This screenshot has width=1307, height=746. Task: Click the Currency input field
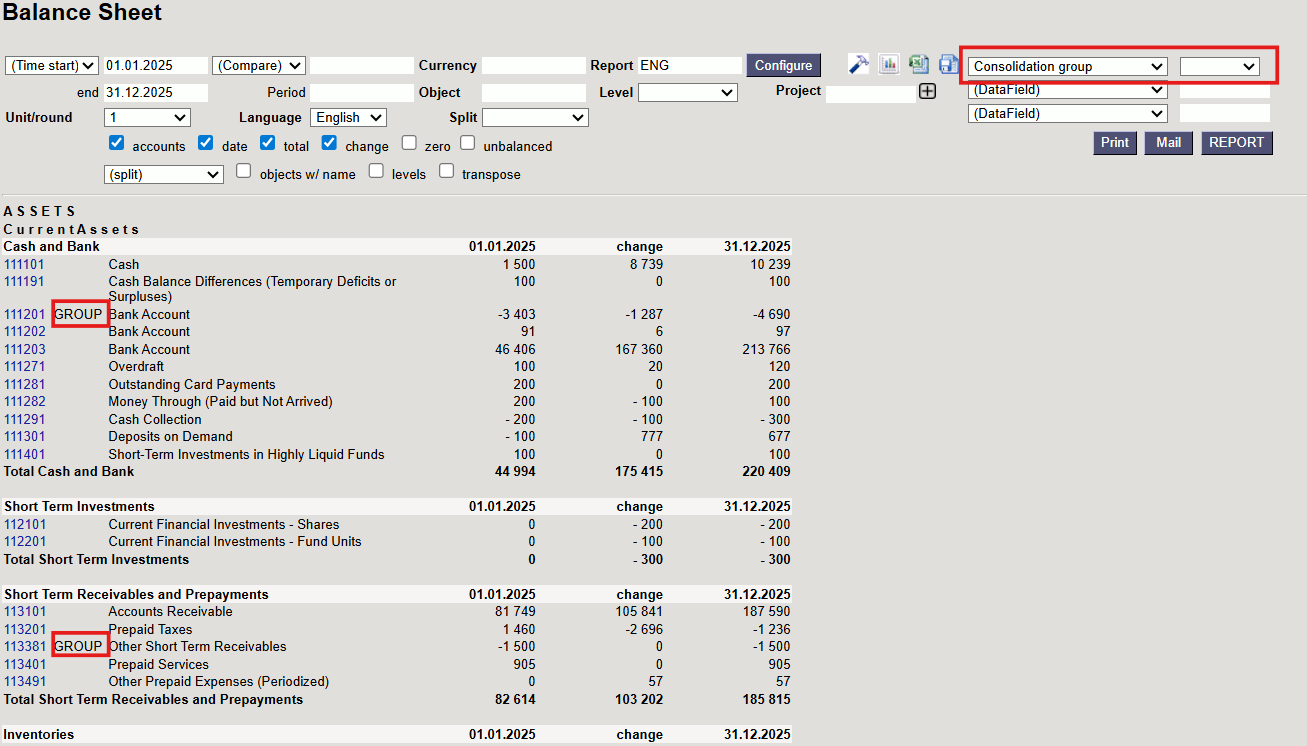point(533,66)
